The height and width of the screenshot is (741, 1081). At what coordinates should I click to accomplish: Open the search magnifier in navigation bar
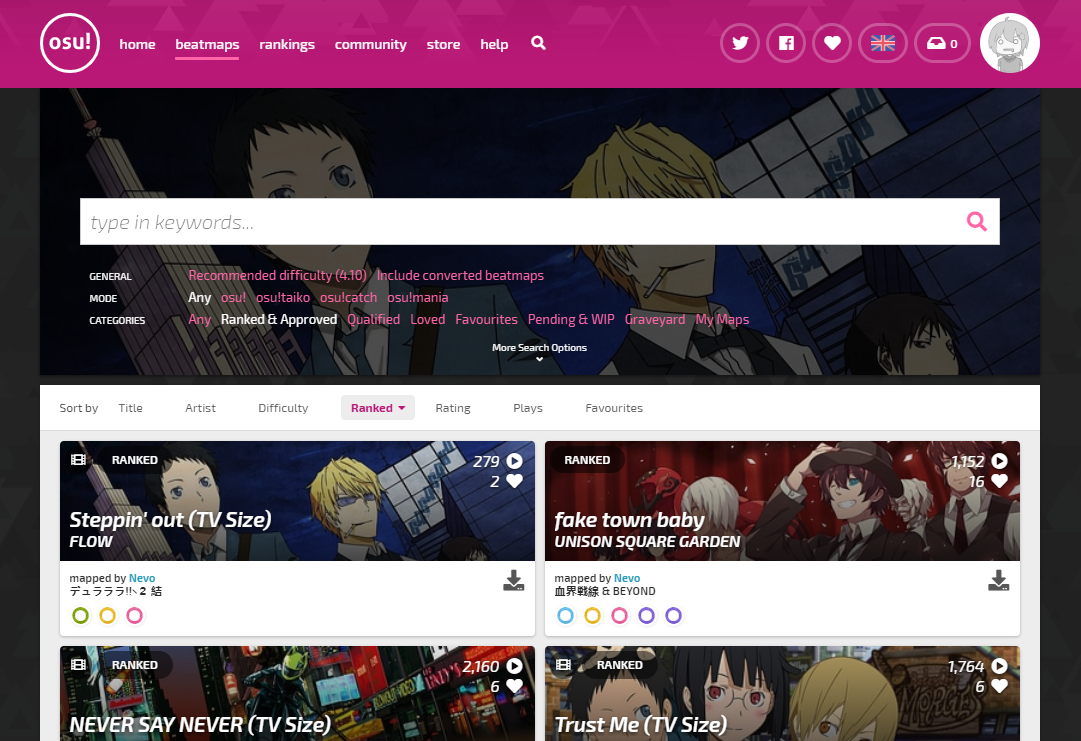(538, 43)
